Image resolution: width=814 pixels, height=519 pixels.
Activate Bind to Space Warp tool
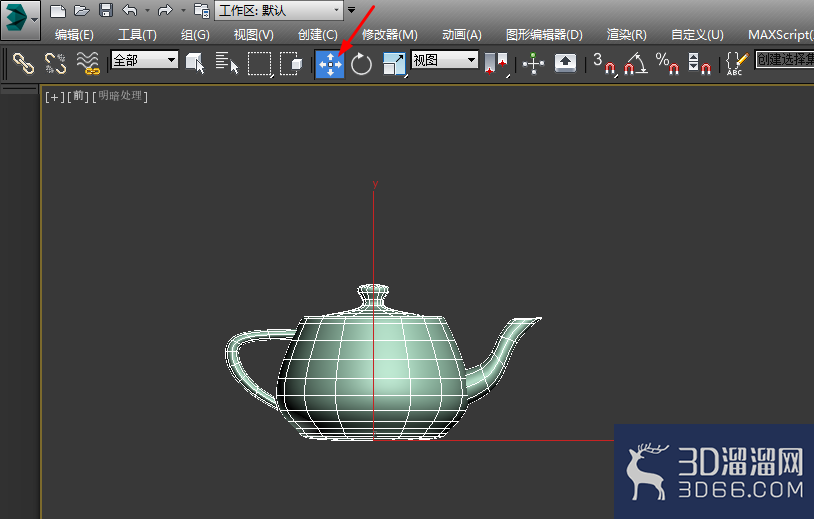click(x=88, y=64)
